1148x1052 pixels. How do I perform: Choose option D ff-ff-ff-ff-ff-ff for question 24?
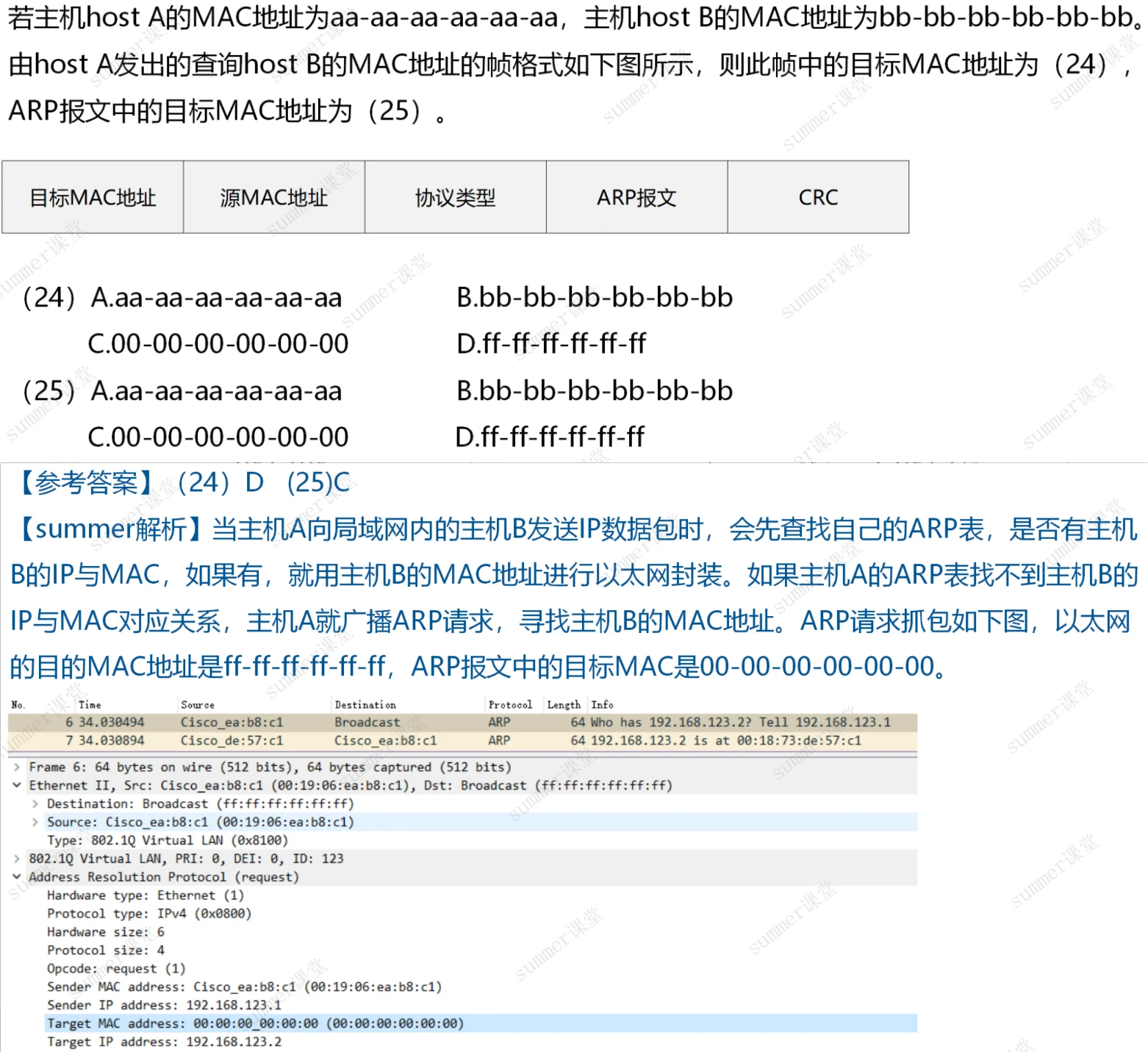point(551,343)
